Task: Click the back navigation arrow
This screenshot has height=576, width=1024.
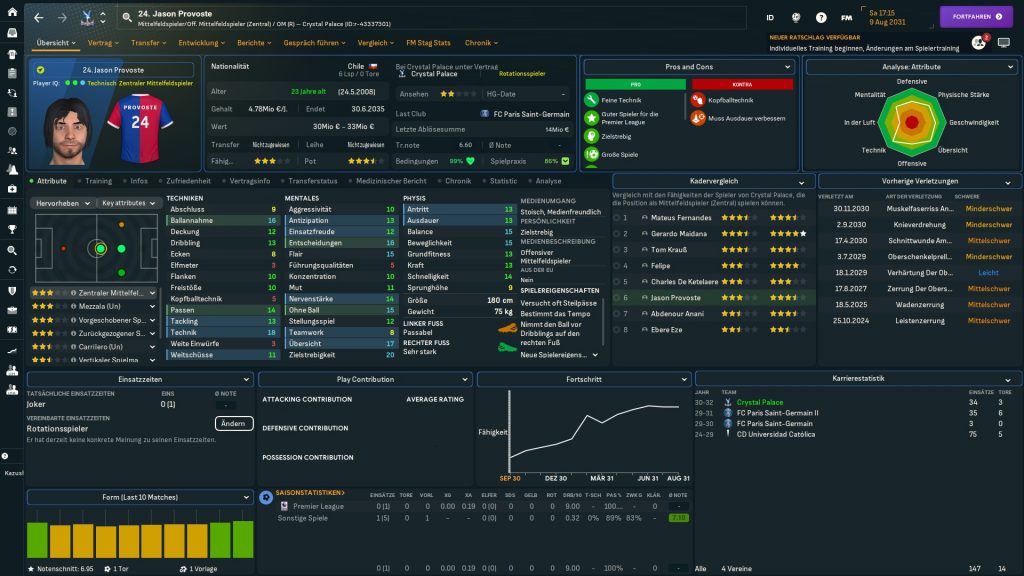Action: (x=39, y=17)
